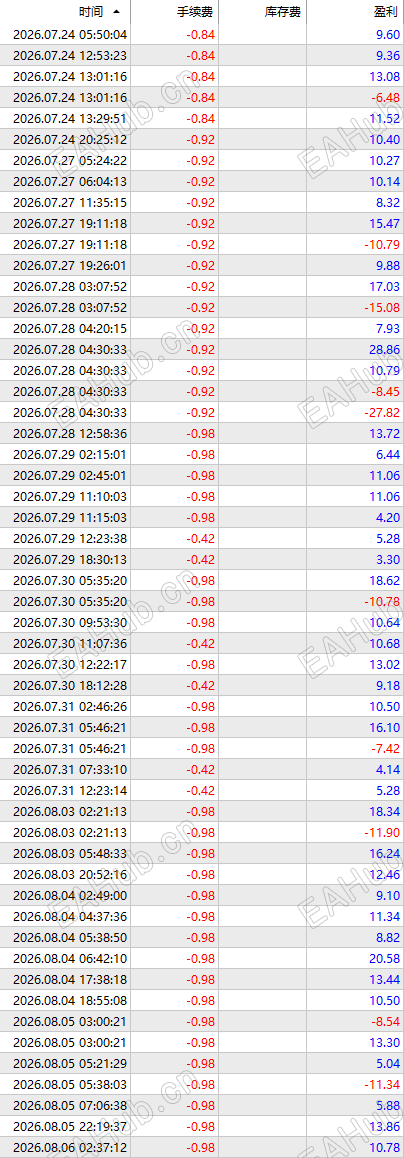Select row dated 2026.08.05 05:21:29

pyautogui.click(x=202, y=1062)
